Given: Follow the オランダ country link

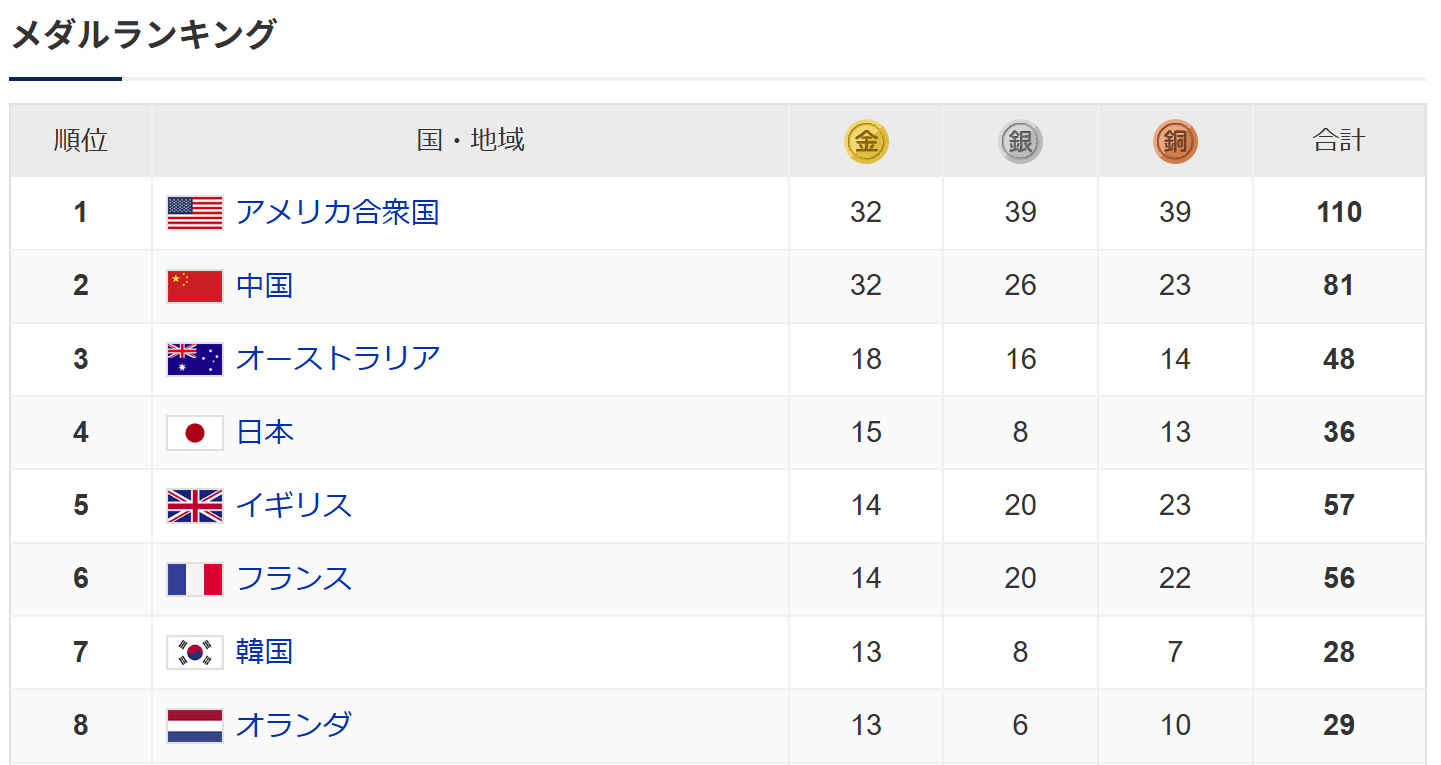Looking at the screenshot, I should [x=294, y=724].
